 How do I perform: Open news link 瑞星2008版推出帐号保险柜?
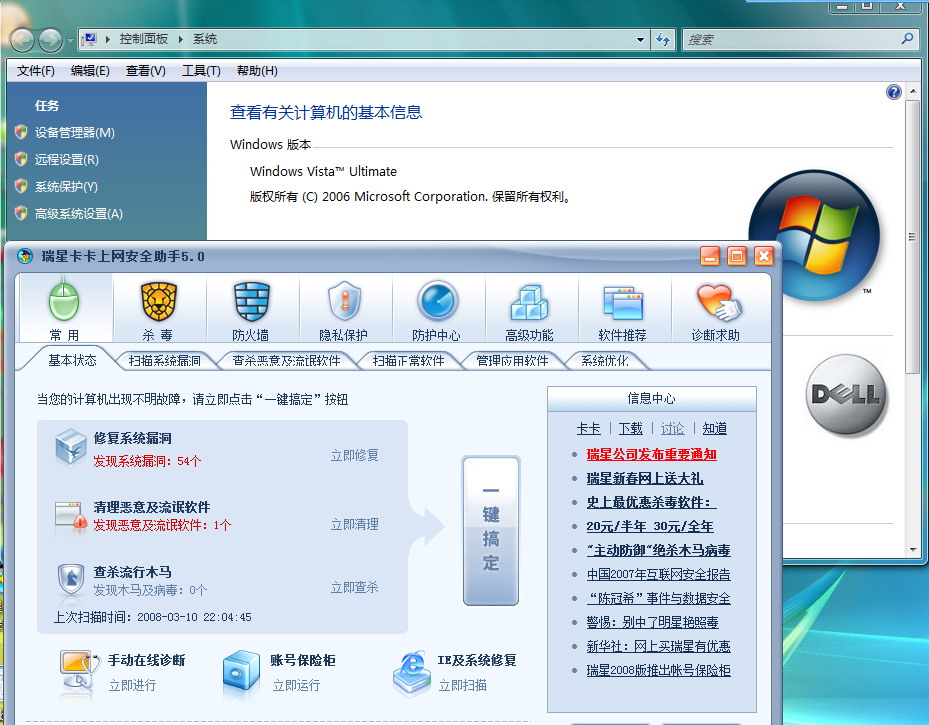click(x=658, y=670)
